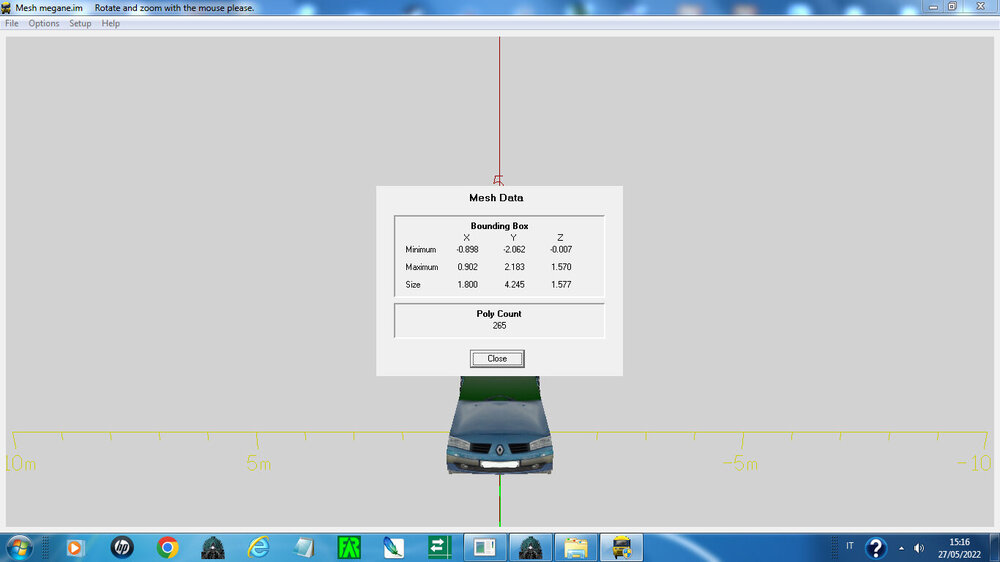Click the -5m ruler label

pos(740,464)
